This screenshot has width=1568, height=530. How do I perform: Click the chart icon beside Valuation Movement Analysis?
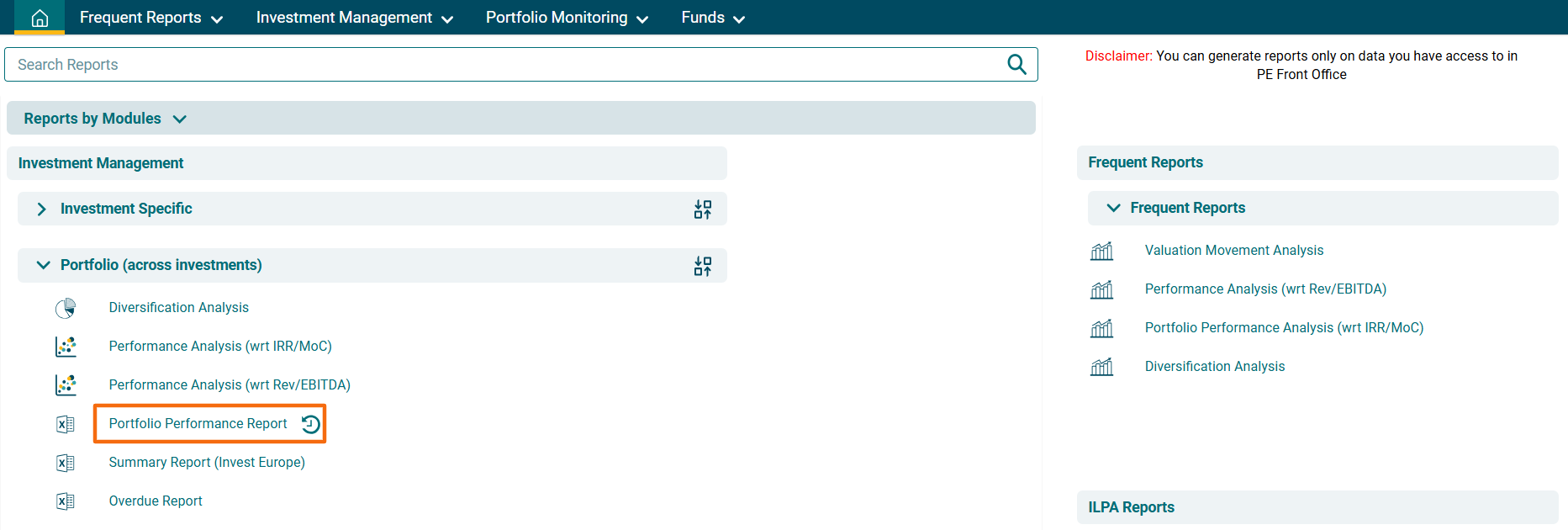point(1101,251)
